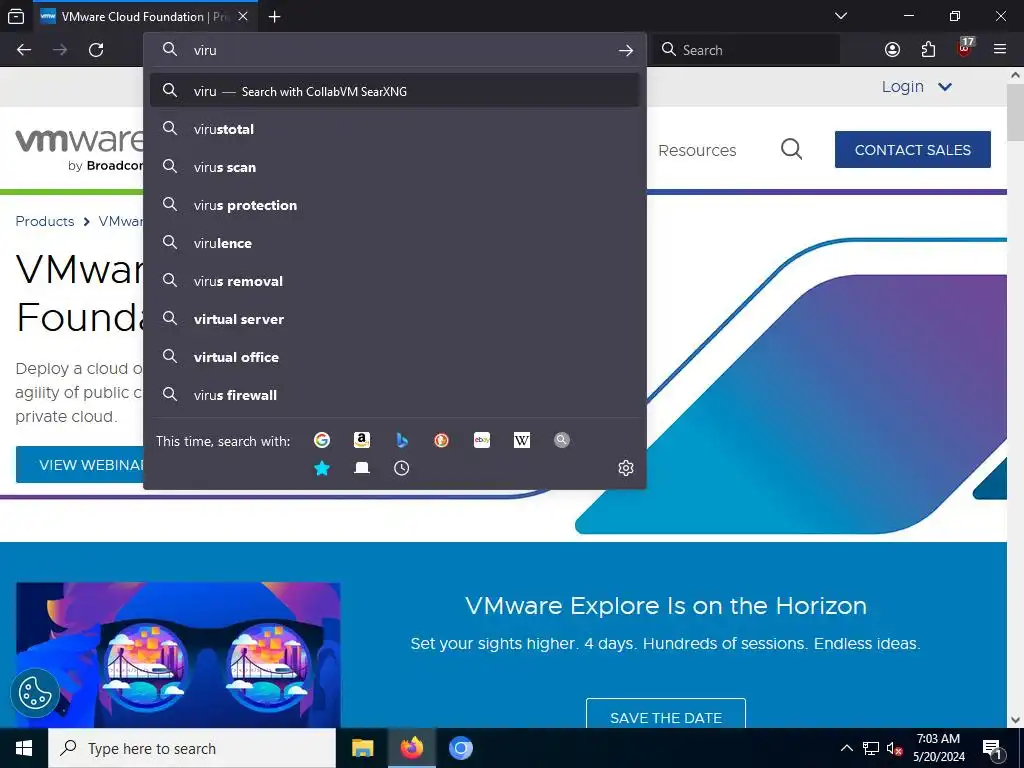This screenshot has height=768, width=1024.
Task: Click the Products breadcrumb link
Action: click(x=45, y=221)
